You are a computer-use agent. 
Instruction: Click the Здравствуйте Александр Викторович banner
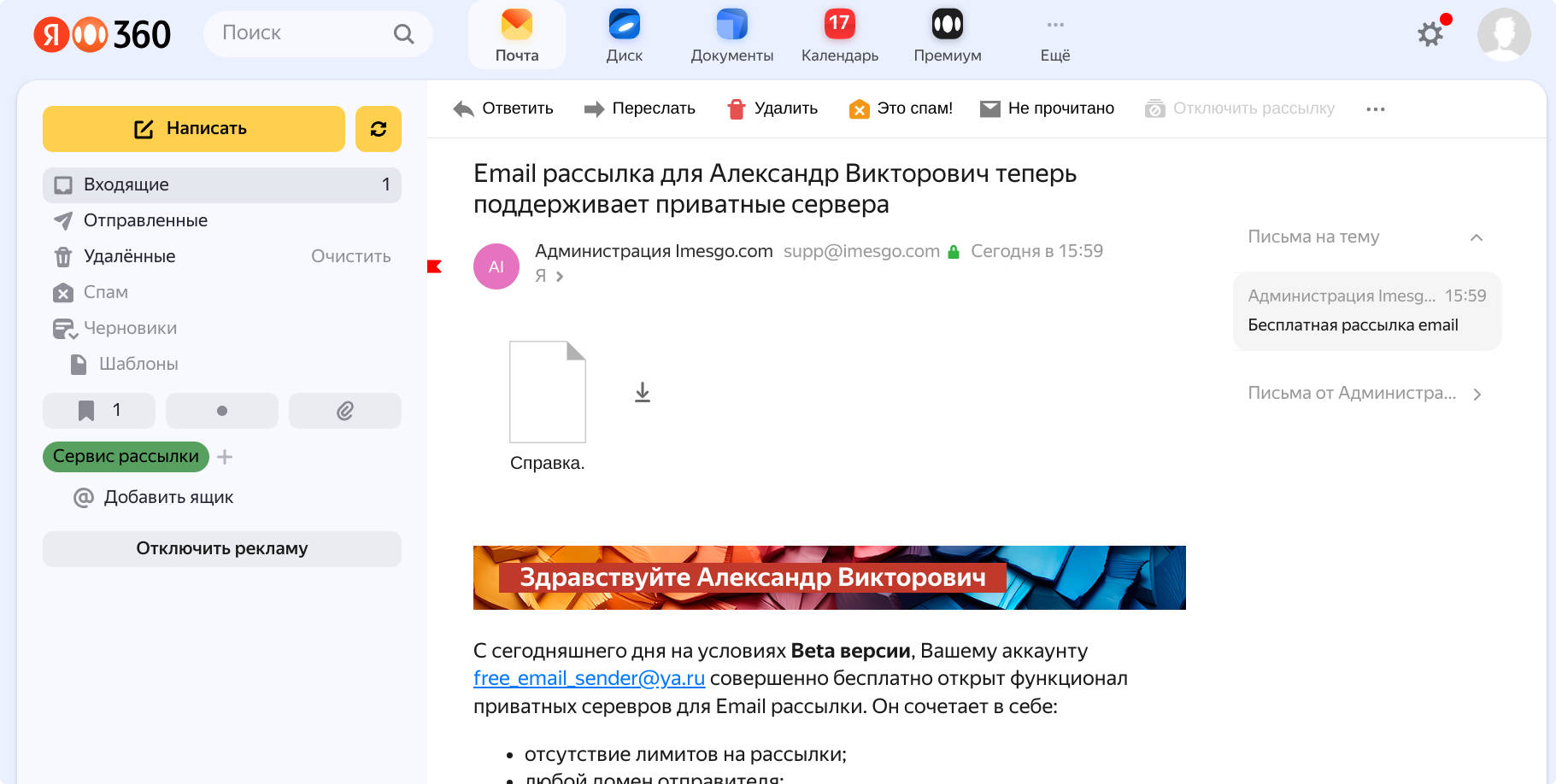click(830, 577)
